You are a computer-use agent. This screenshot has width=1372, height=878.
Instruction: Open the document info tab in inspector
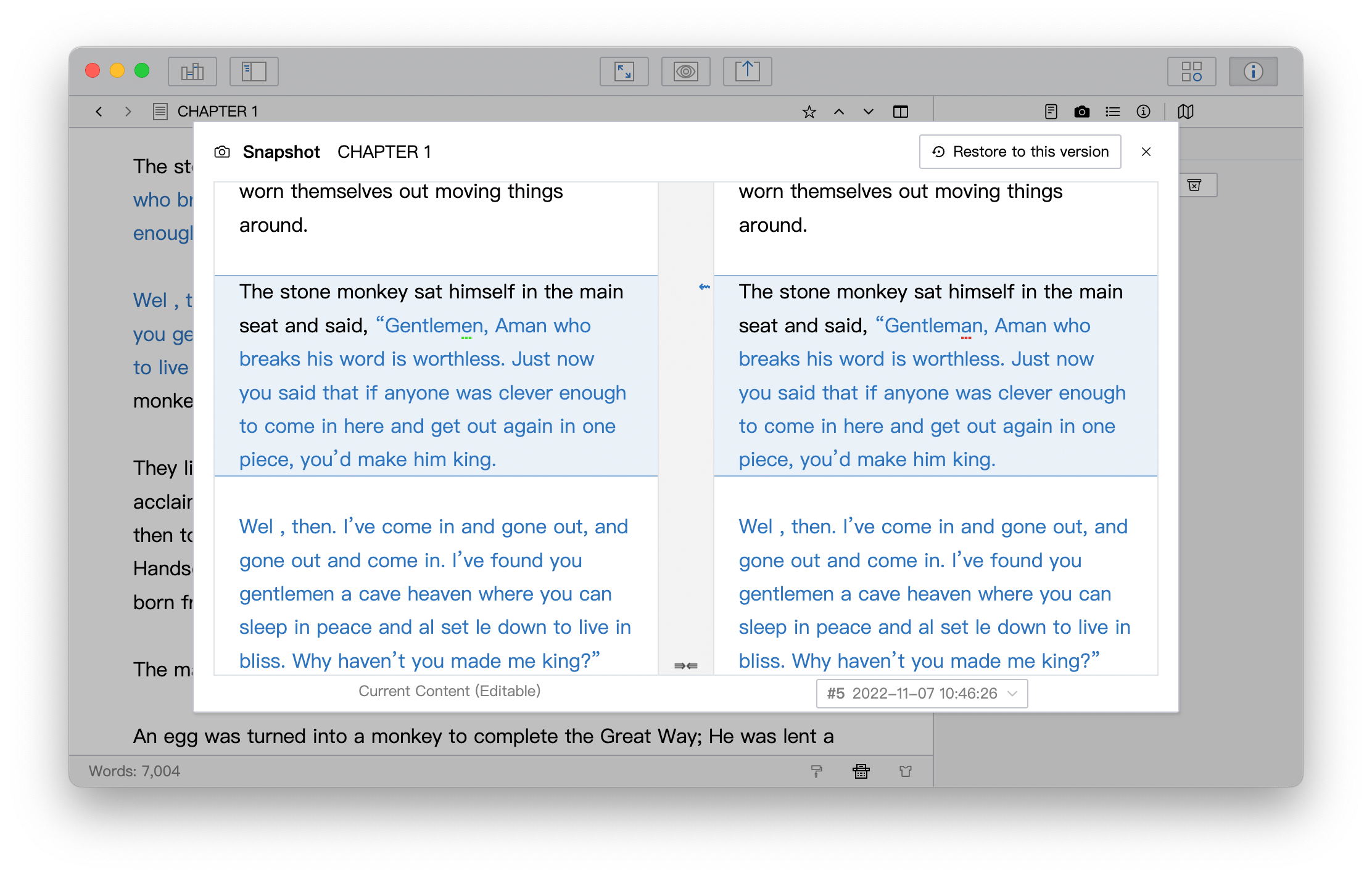pyautogui.click(x=1144, y=112)
